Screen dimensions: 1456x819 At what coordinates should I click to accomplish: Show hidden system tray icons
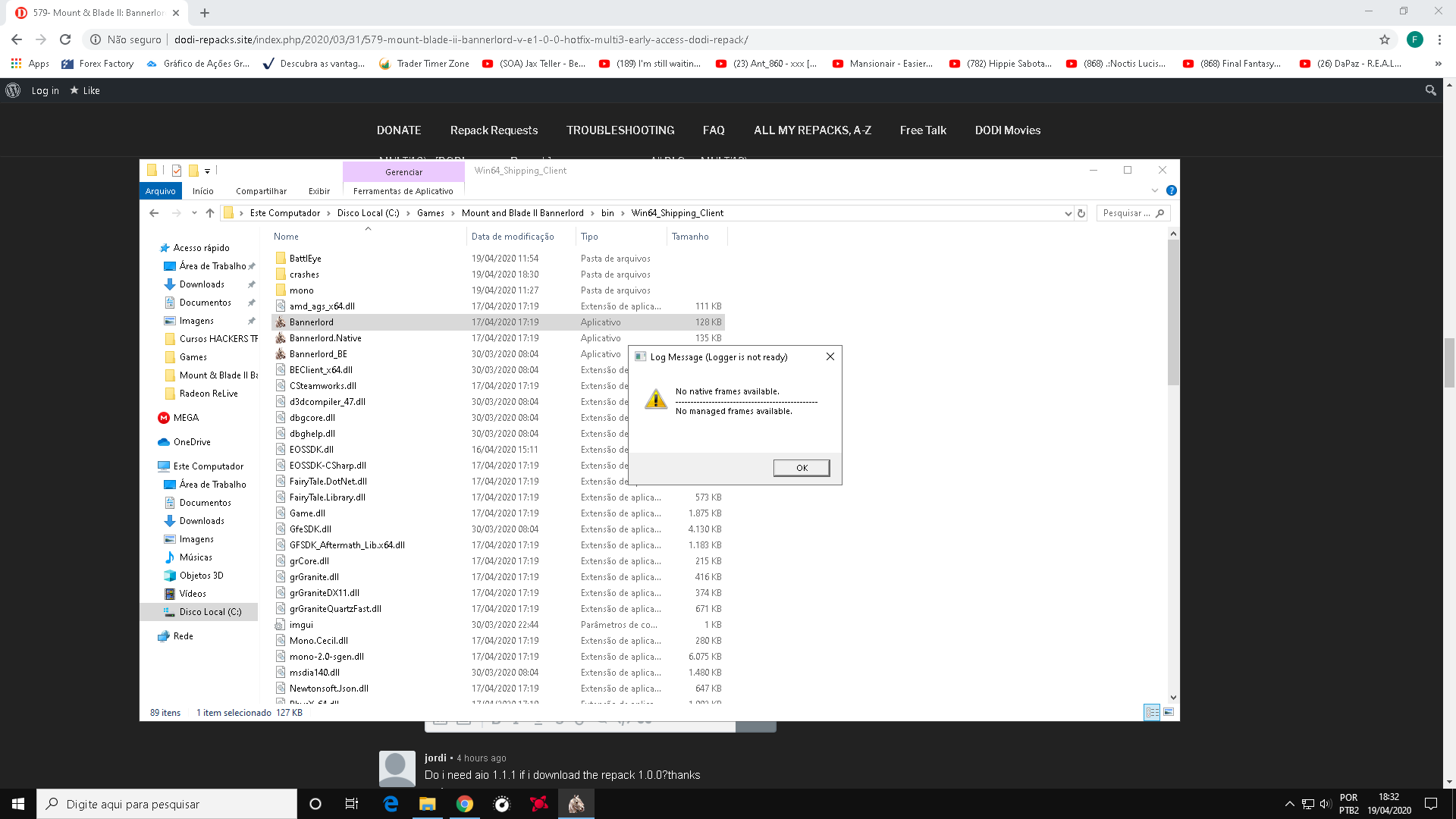tap(1289, 804)
